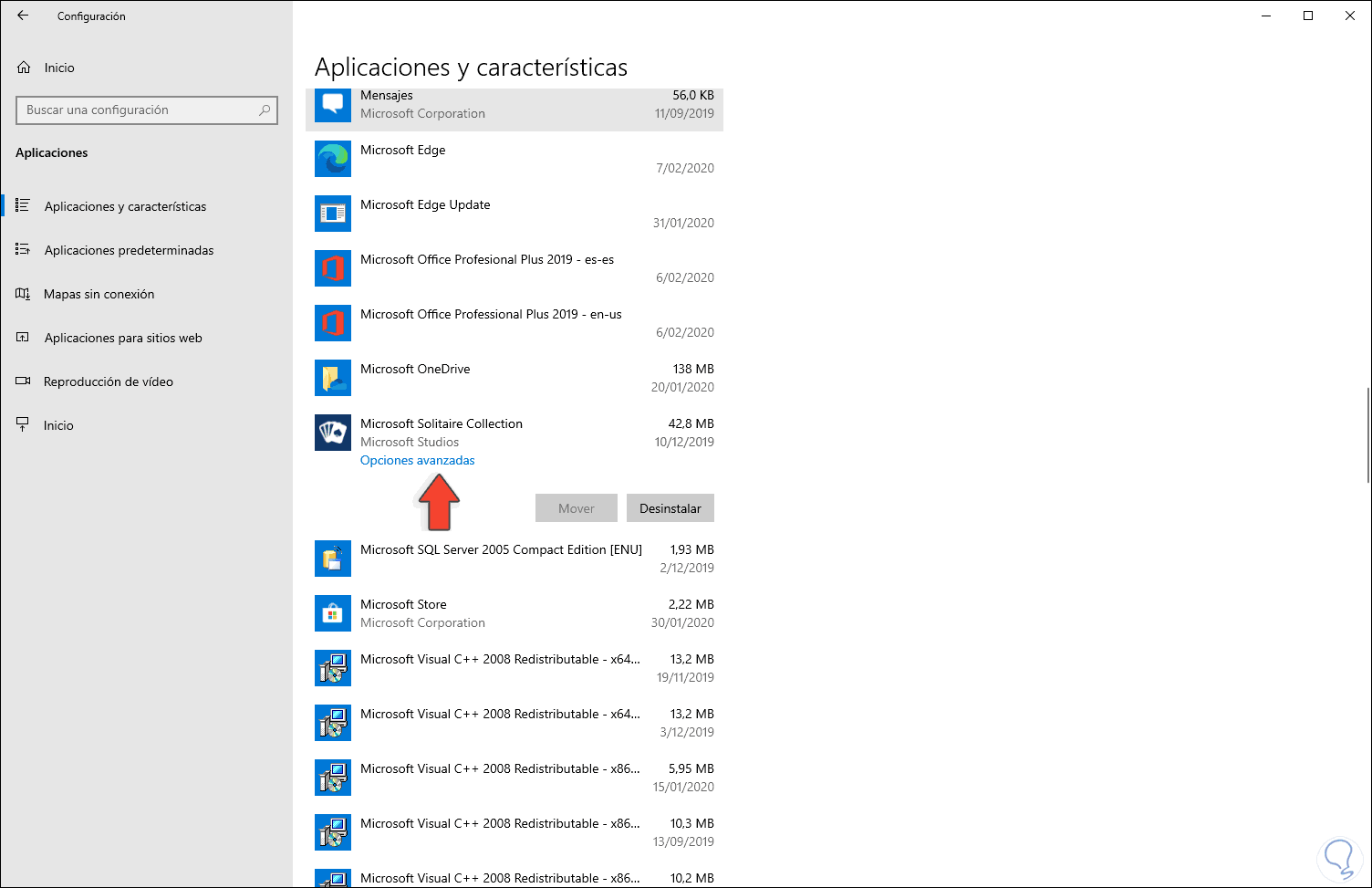Click the Aplicaciones y características list icon
Screen dimensions: 1372x888
[23, 205]
